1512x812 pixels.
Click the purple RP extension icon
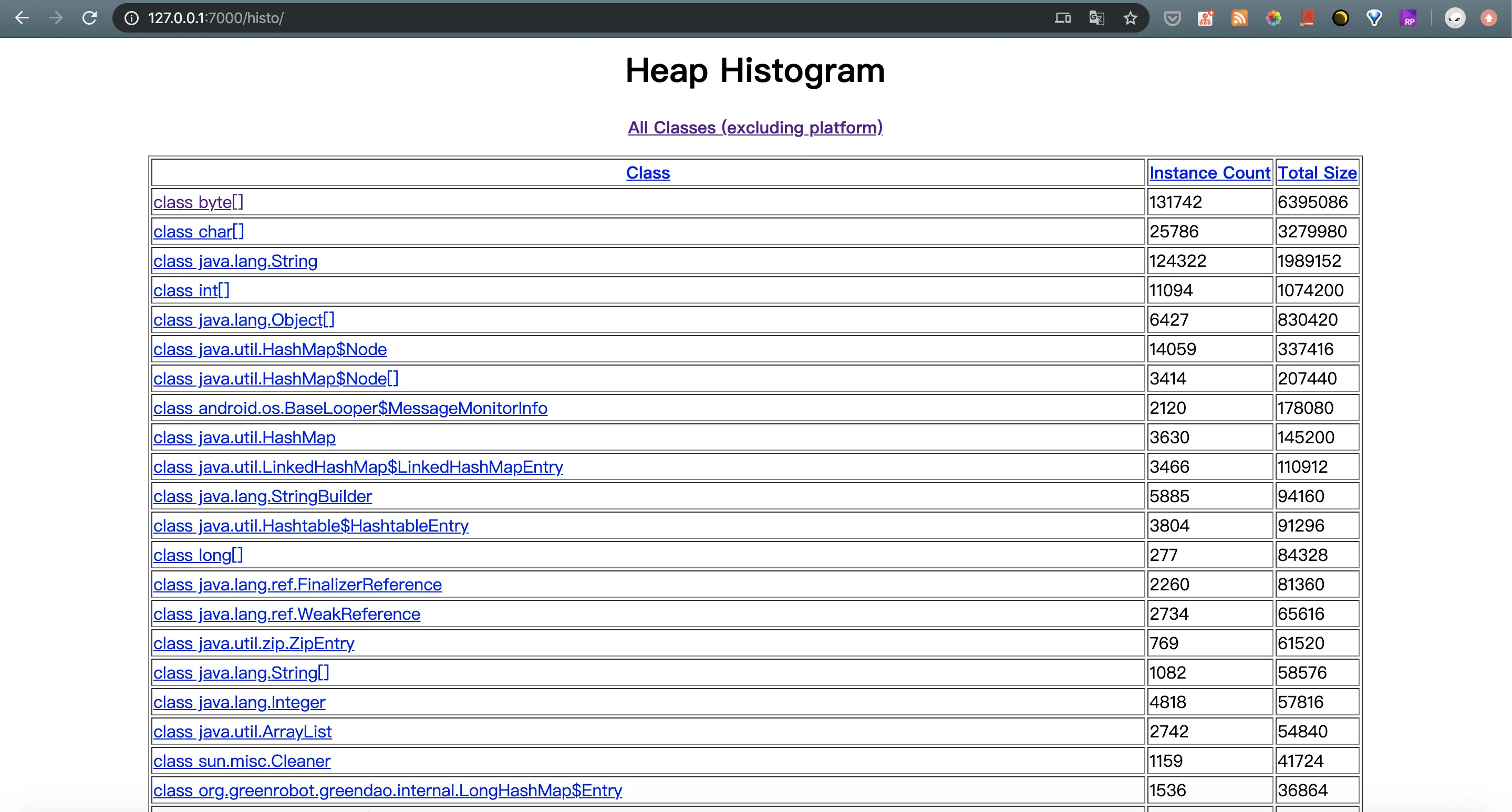pos(1408,18)
